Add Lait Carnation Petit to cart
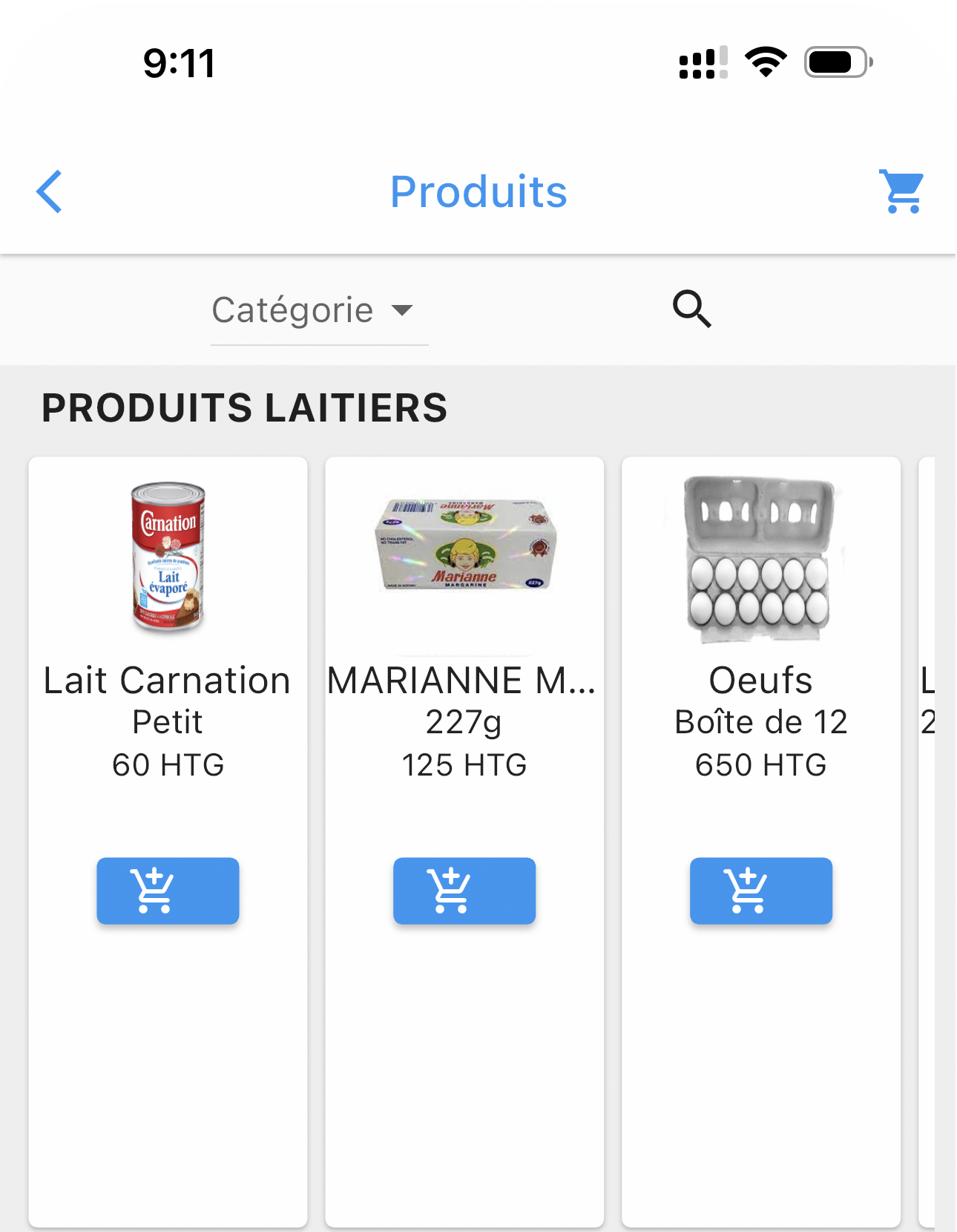This screenshot has width=957, height=1232. click(x=168, y=891)
